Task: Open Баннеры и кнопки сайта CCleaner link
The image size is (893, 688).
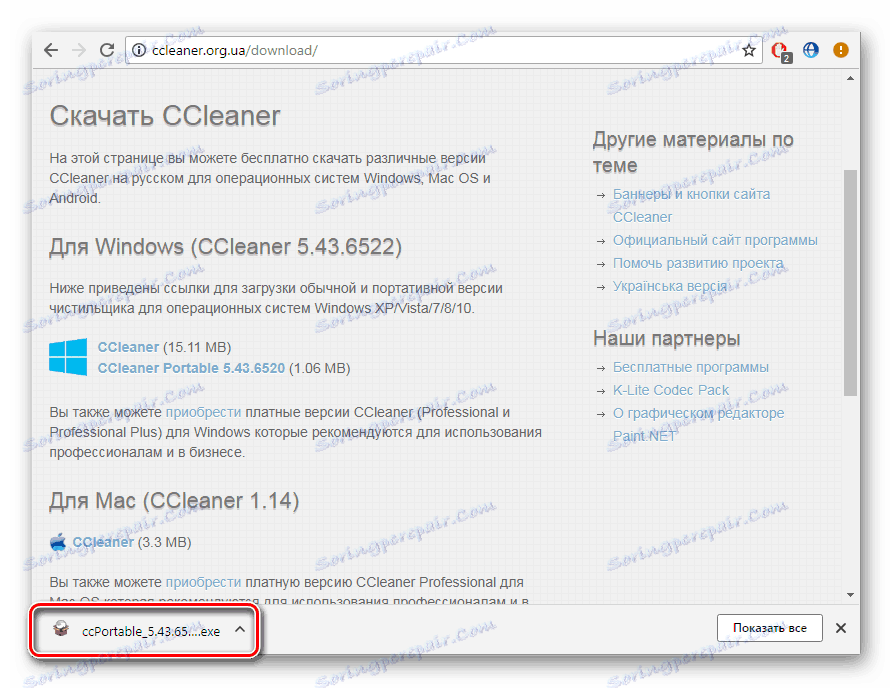Action: (x=691, y=206)
